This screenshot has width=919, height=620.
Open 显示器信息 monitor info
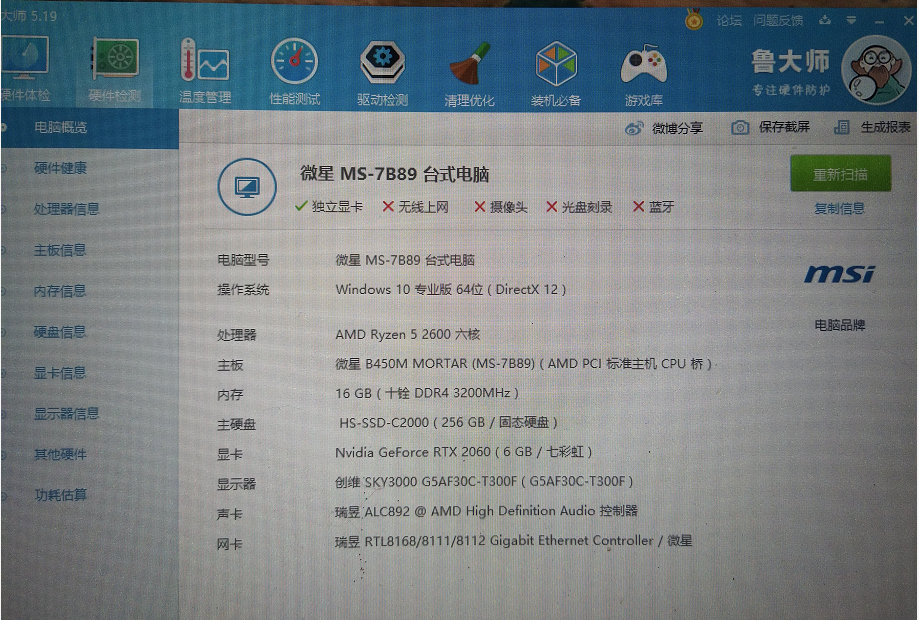tap(66, 413)
